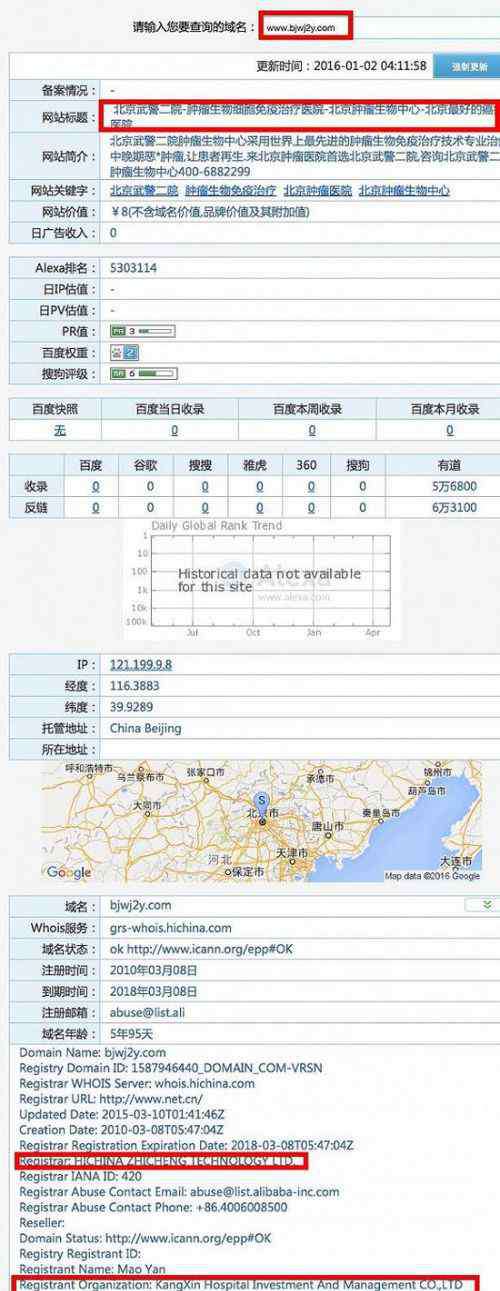Image resolution: width=500 pixels, height=1291 pixels.
Task: Open the 雅虎 收录 count link
Action: tap(260, 487)
